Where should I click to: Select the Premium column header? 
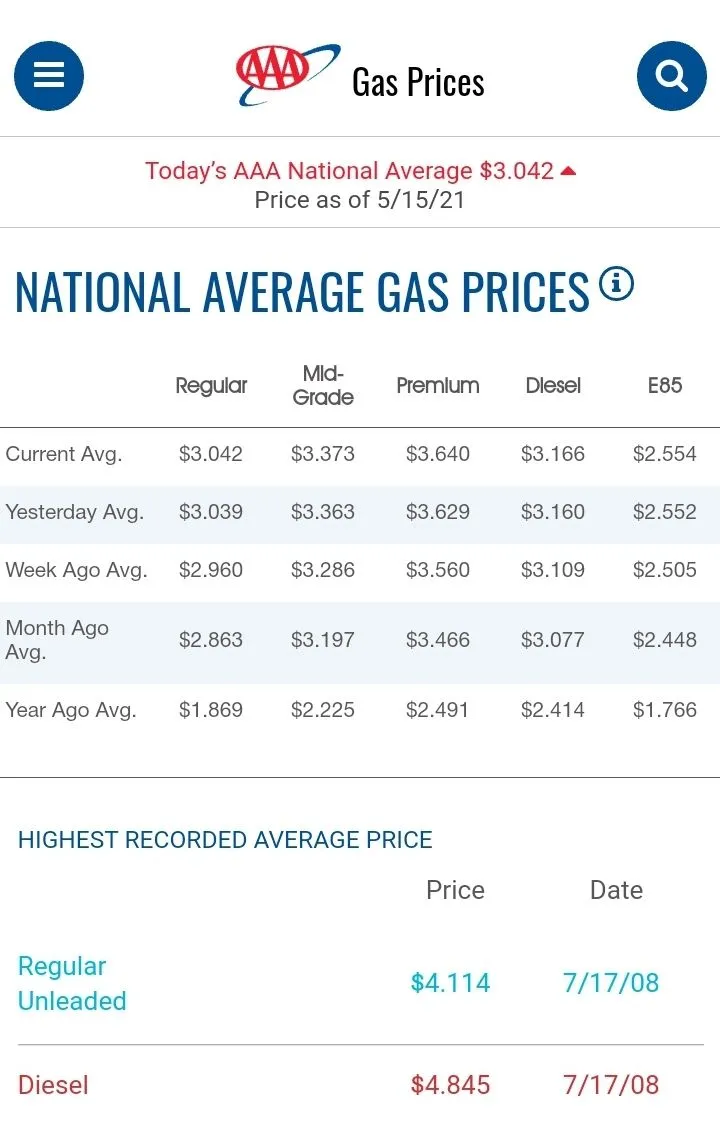coord(437,385)
